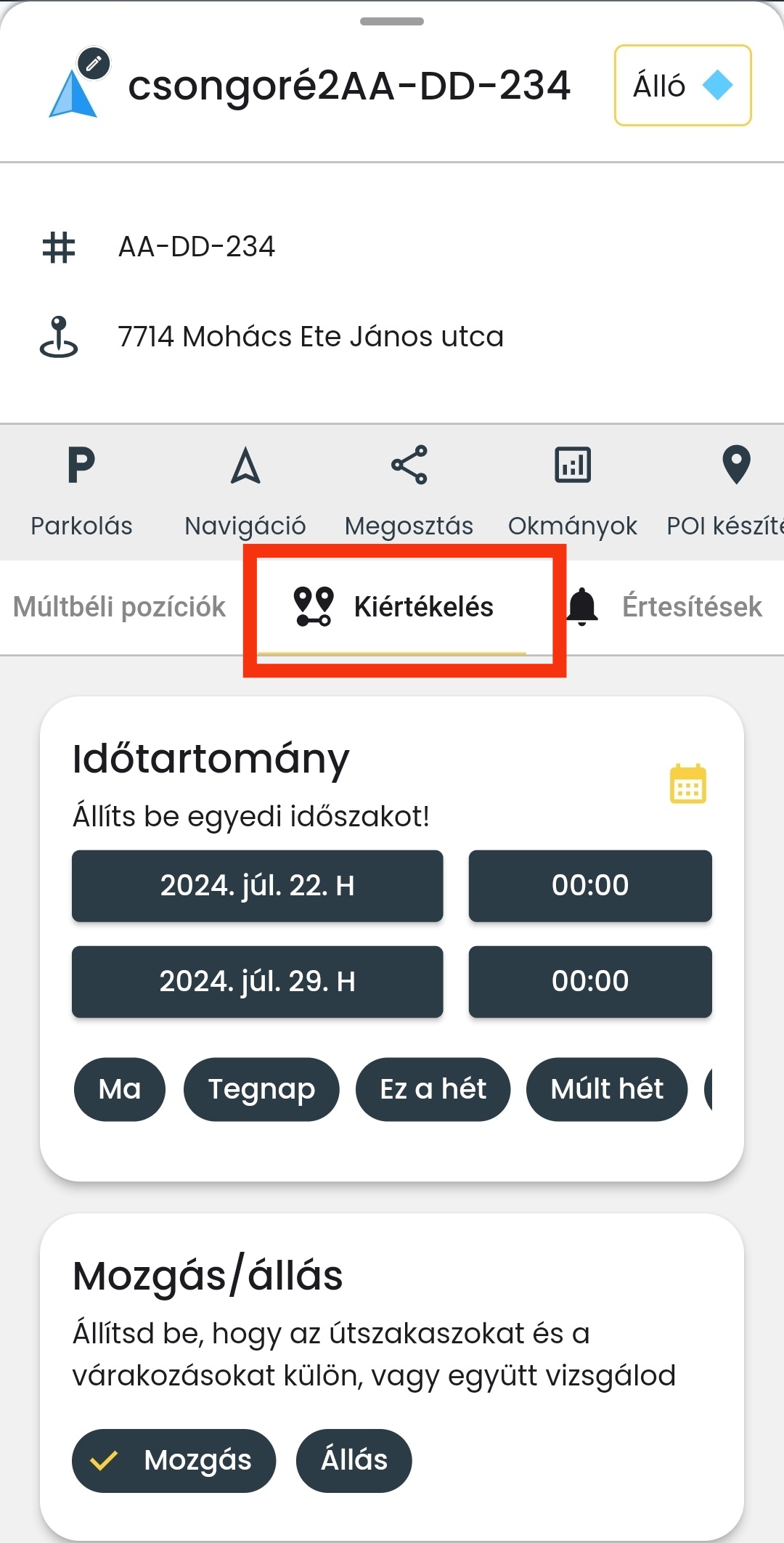784x1543 pixels.
Task: Open the start time 00:00 picker
Action: 590,886
